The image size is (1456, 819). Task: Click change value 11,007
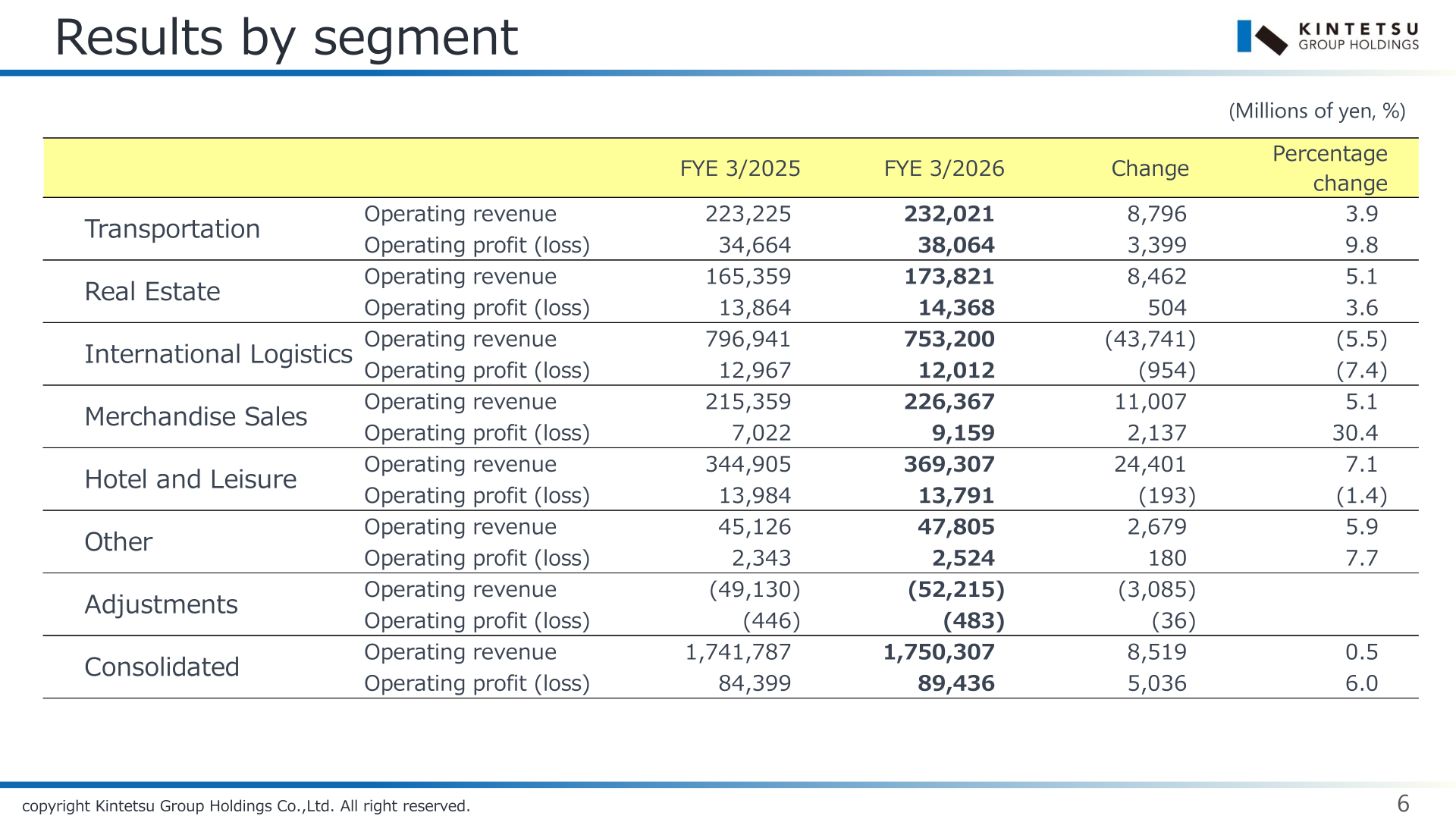coord(1150,402)
